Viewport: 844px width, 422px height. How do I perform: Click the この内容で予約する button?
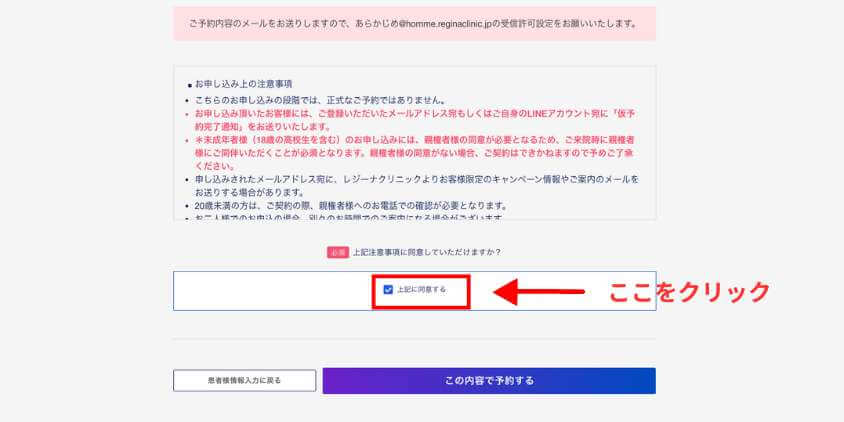(489, 381)
